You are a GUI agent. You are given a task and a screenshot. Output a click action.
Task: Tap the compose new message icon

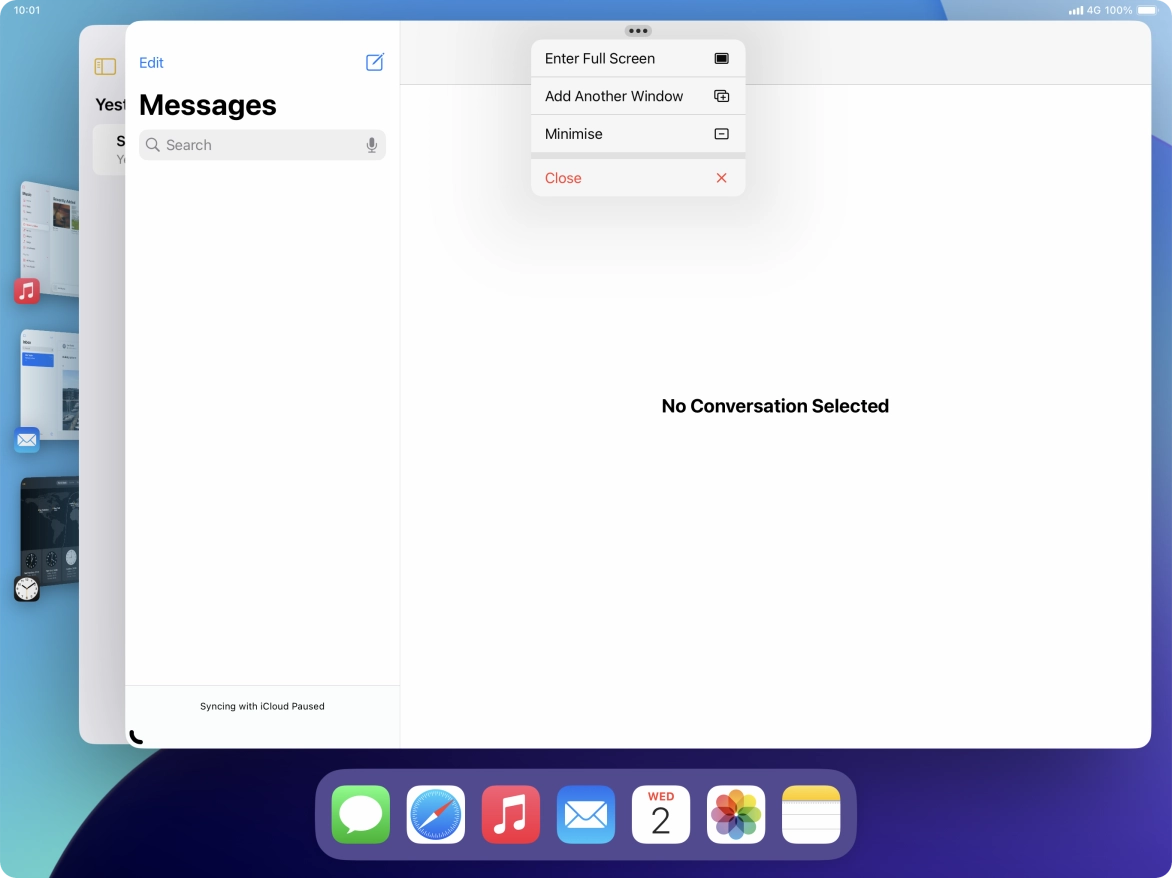375,63
